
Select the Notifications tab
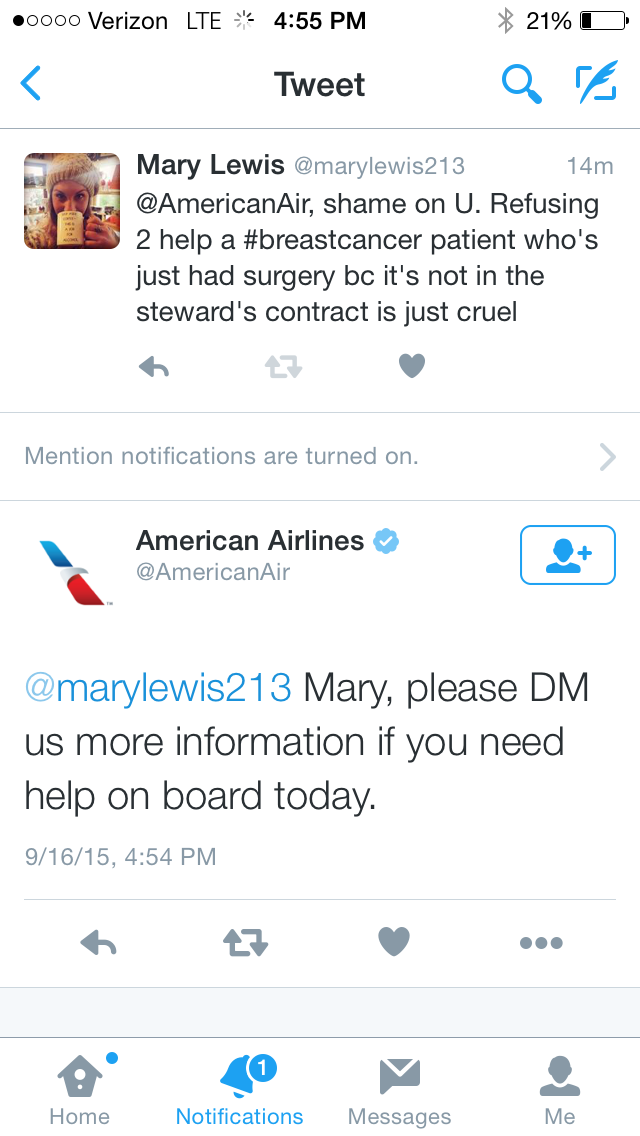click(x=240, y=1088)
